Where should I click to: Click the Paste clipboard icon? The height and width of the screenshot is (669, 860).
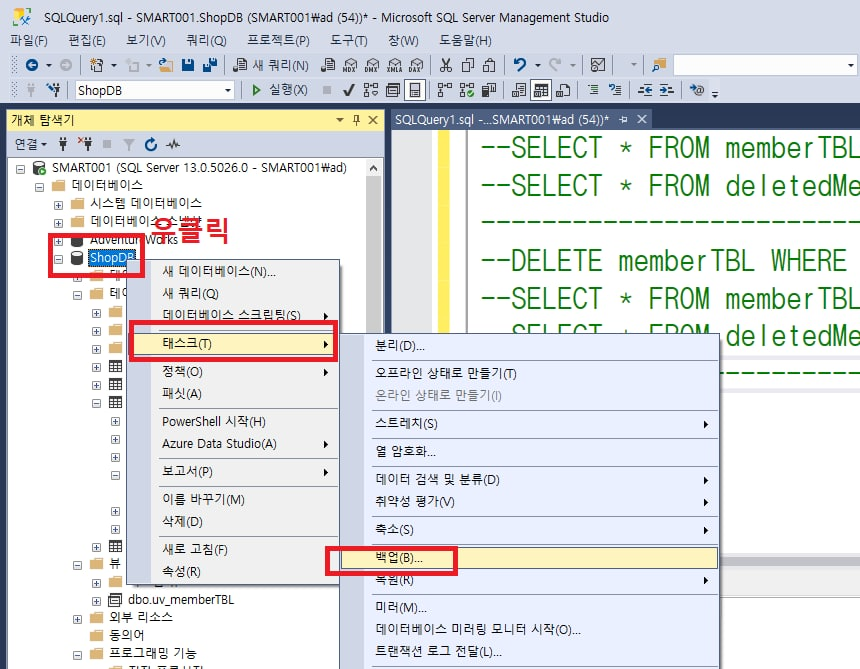(x=489, y=65)
